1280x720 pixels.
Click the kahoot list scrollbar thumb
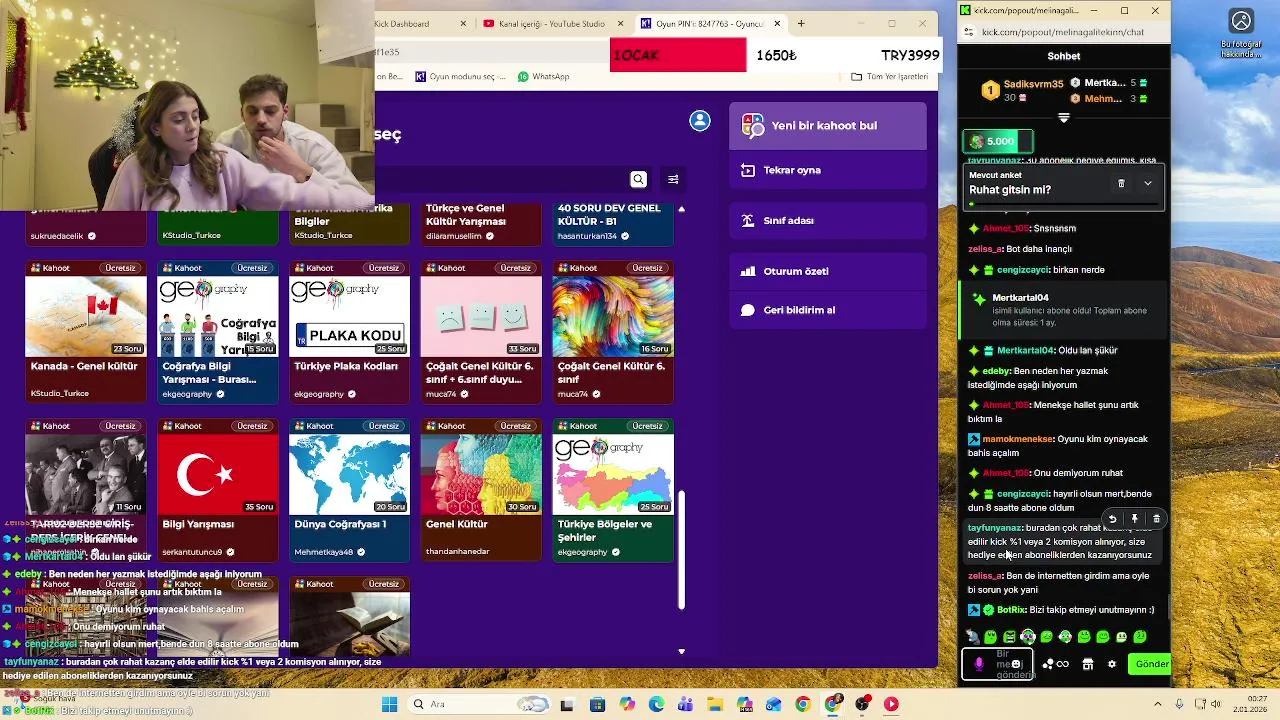tap(682, 550)
